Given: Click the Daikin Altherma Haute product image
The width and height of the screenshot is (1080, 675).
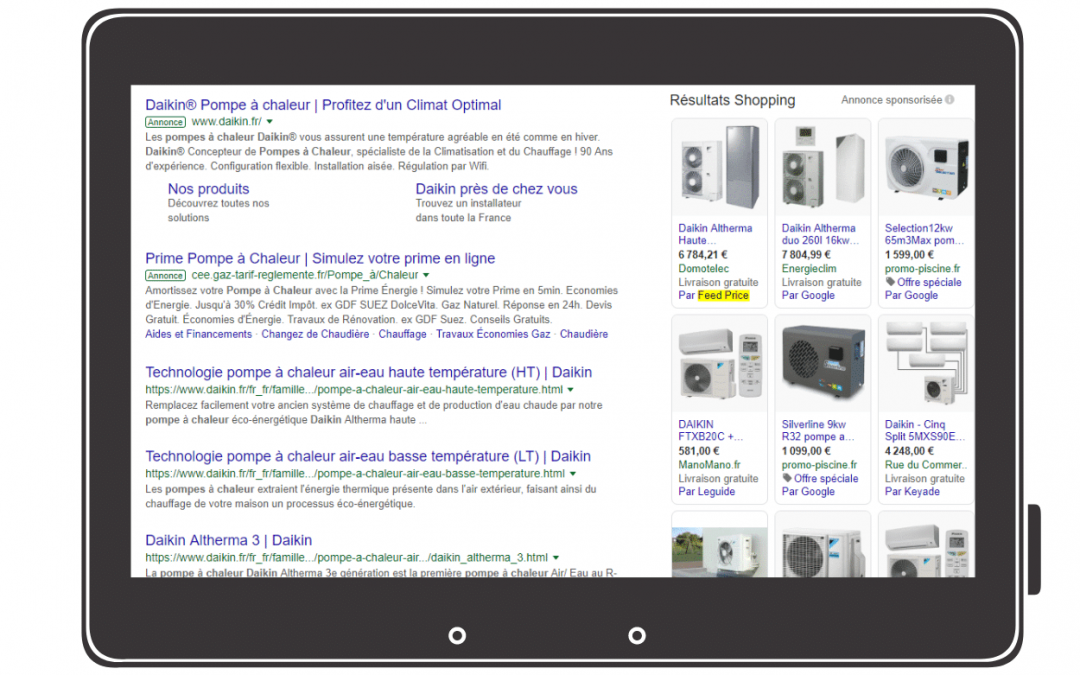Looking at the screenshot, I should point(719,167).
